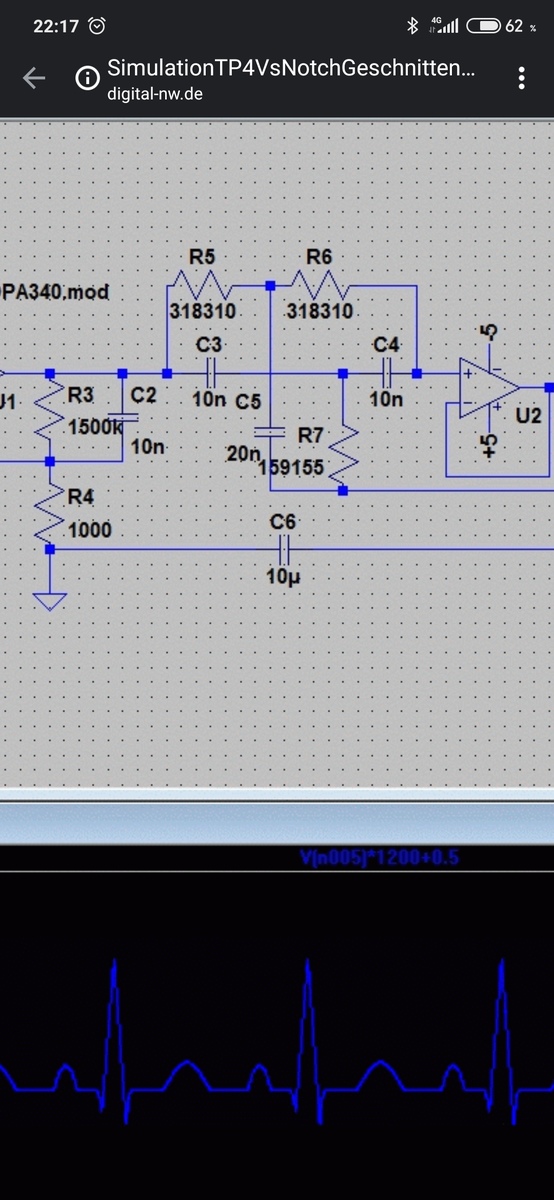Click trace label V[n005]*1200+0.5
This screenshot has height=1200, width=554.
pos(379,857)
